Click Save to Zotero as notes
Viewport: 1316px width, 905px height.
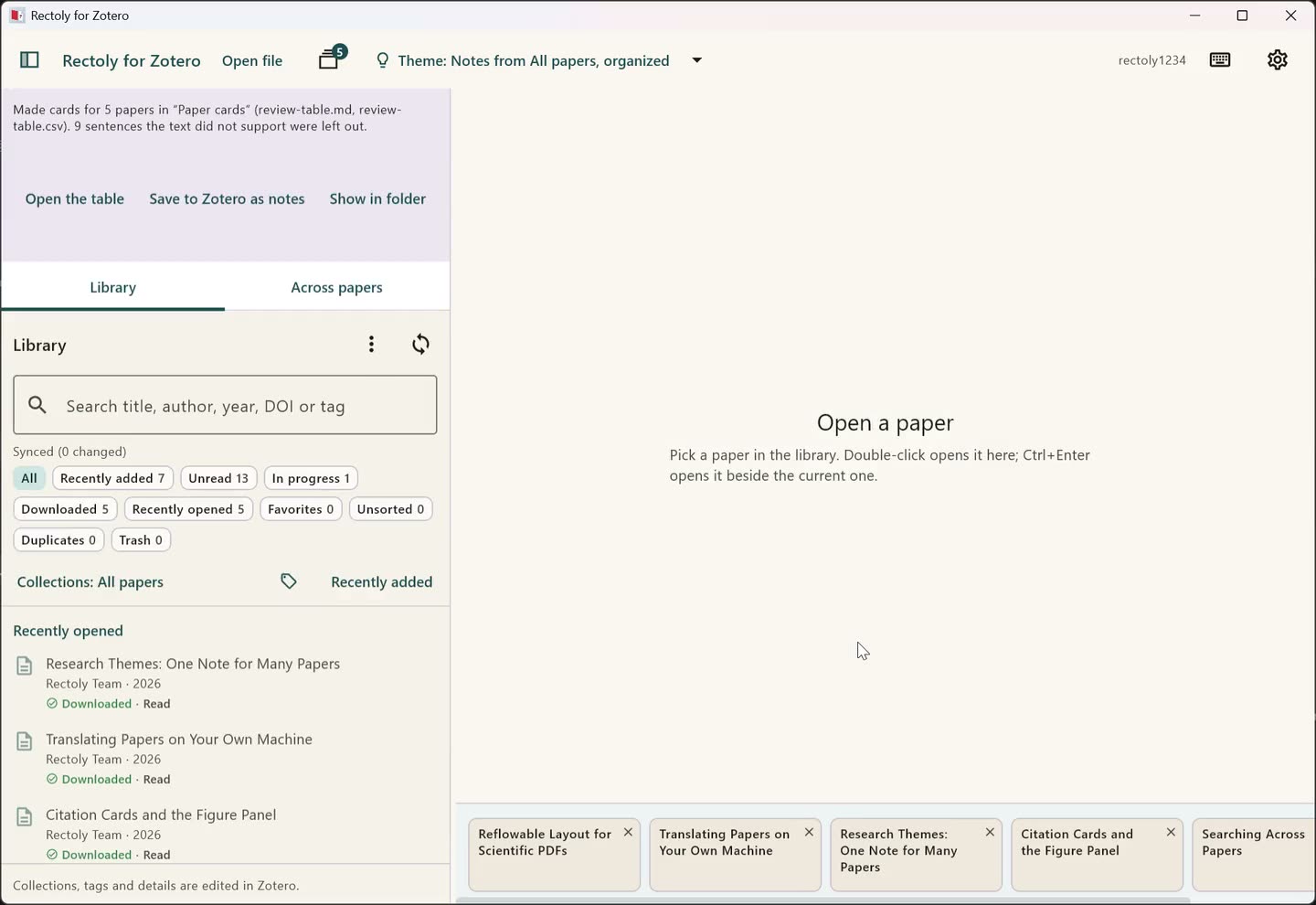tap(227, 199)
